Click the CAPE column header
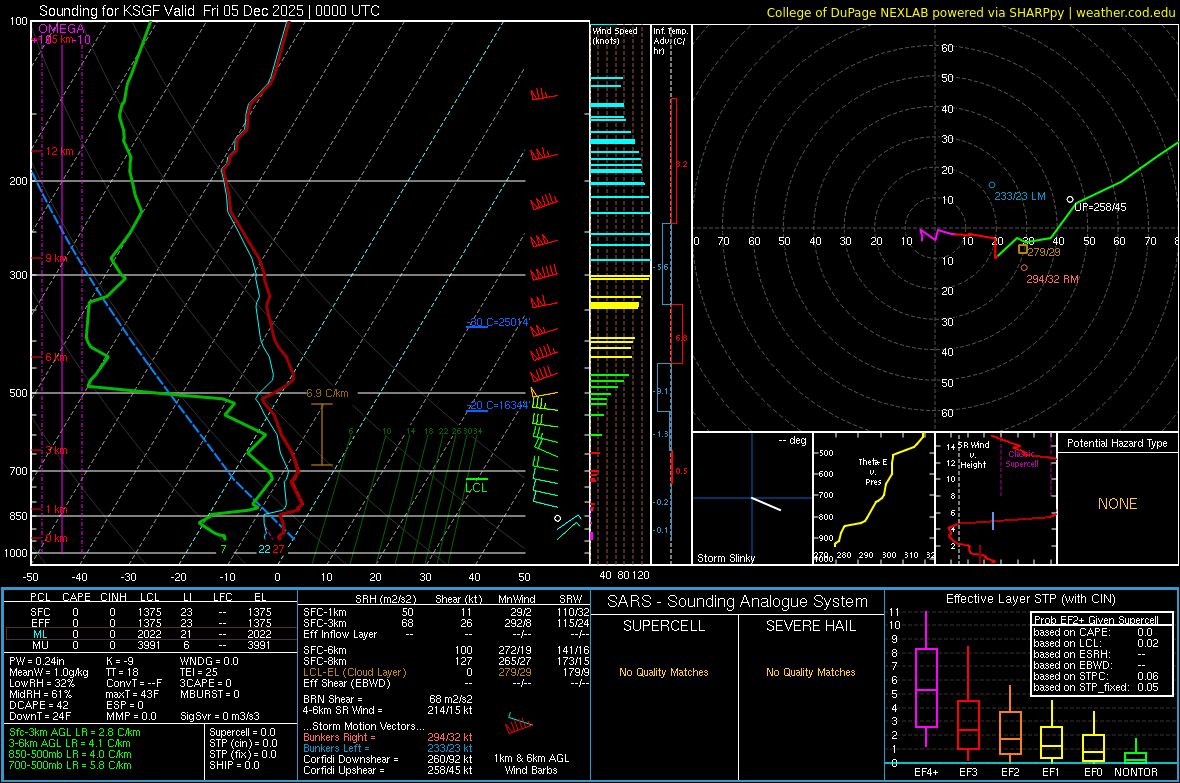Viewport: 1180px width, 783px height. coord(76,597)
